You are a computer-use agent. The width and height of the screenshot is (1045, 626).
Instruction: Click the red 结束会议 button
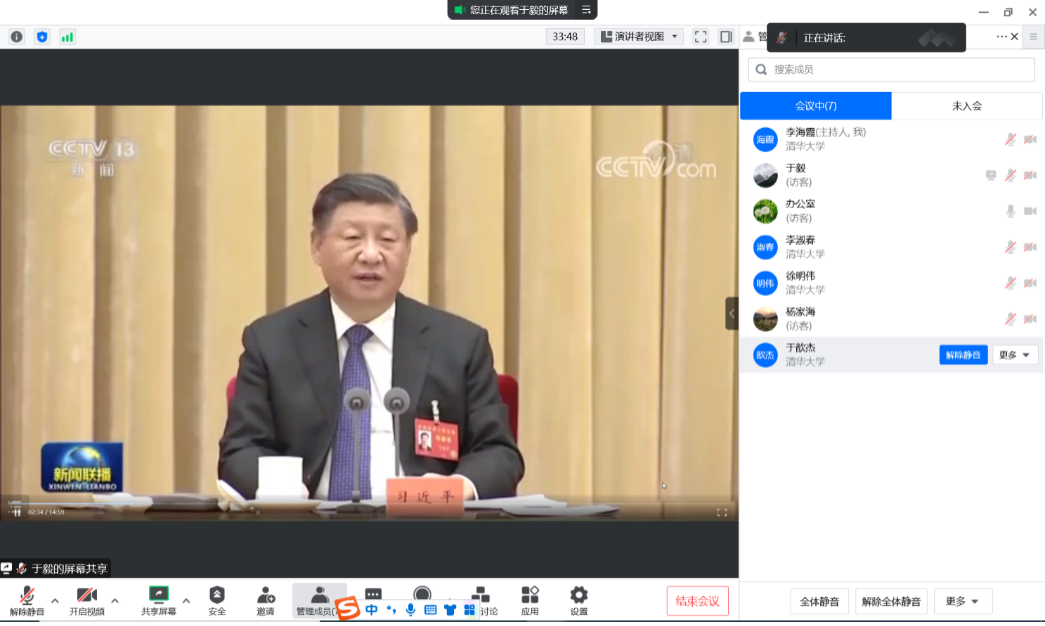tap(697, 601)
